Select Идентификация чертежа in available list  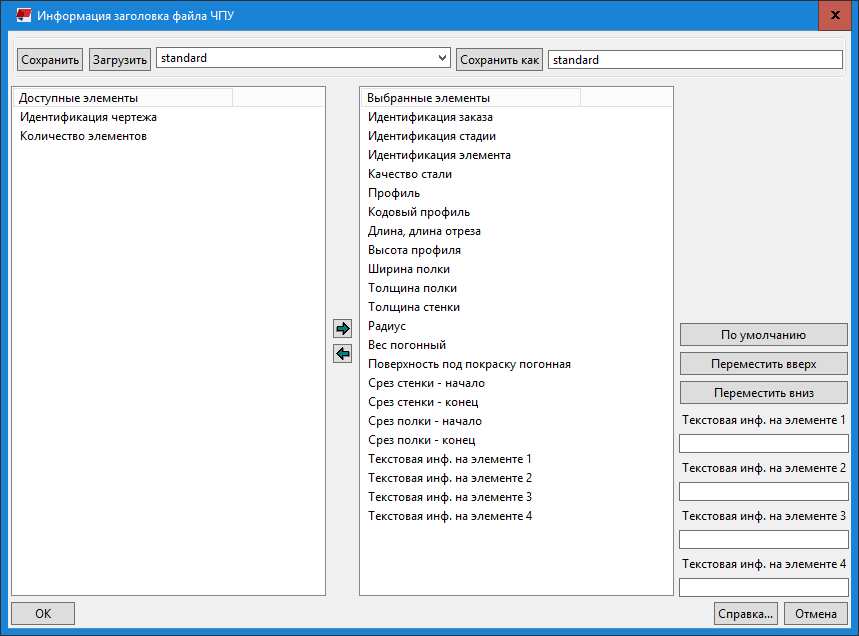pos(88,117)
